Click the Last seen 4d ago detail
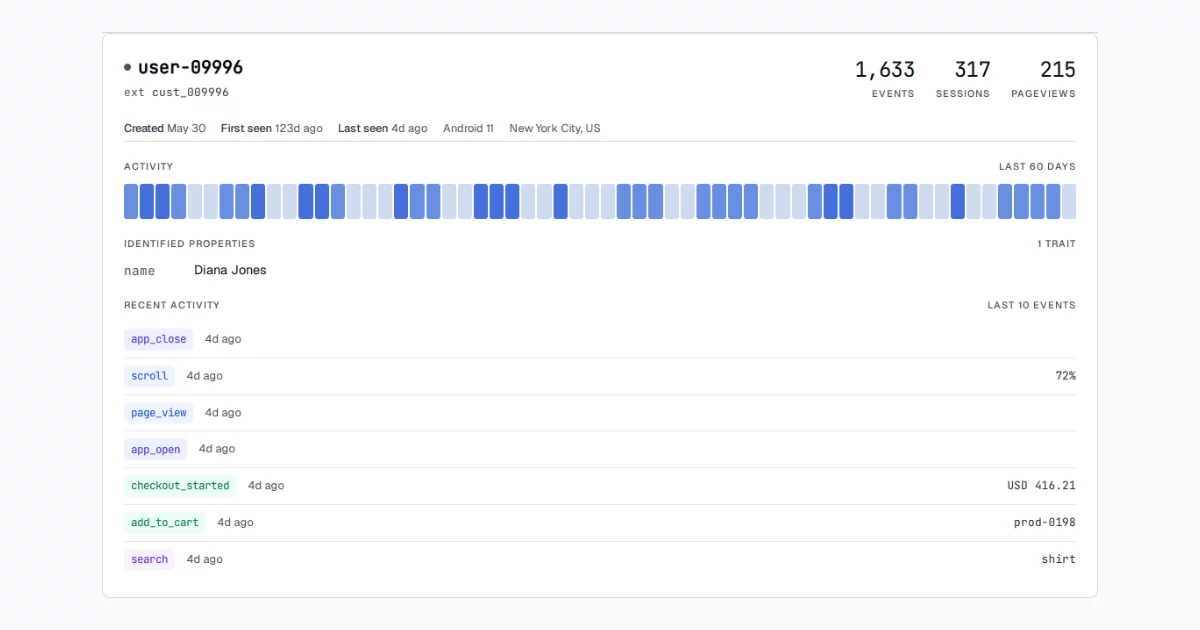This screenshot has width=1200, height=630. (382, 128)
